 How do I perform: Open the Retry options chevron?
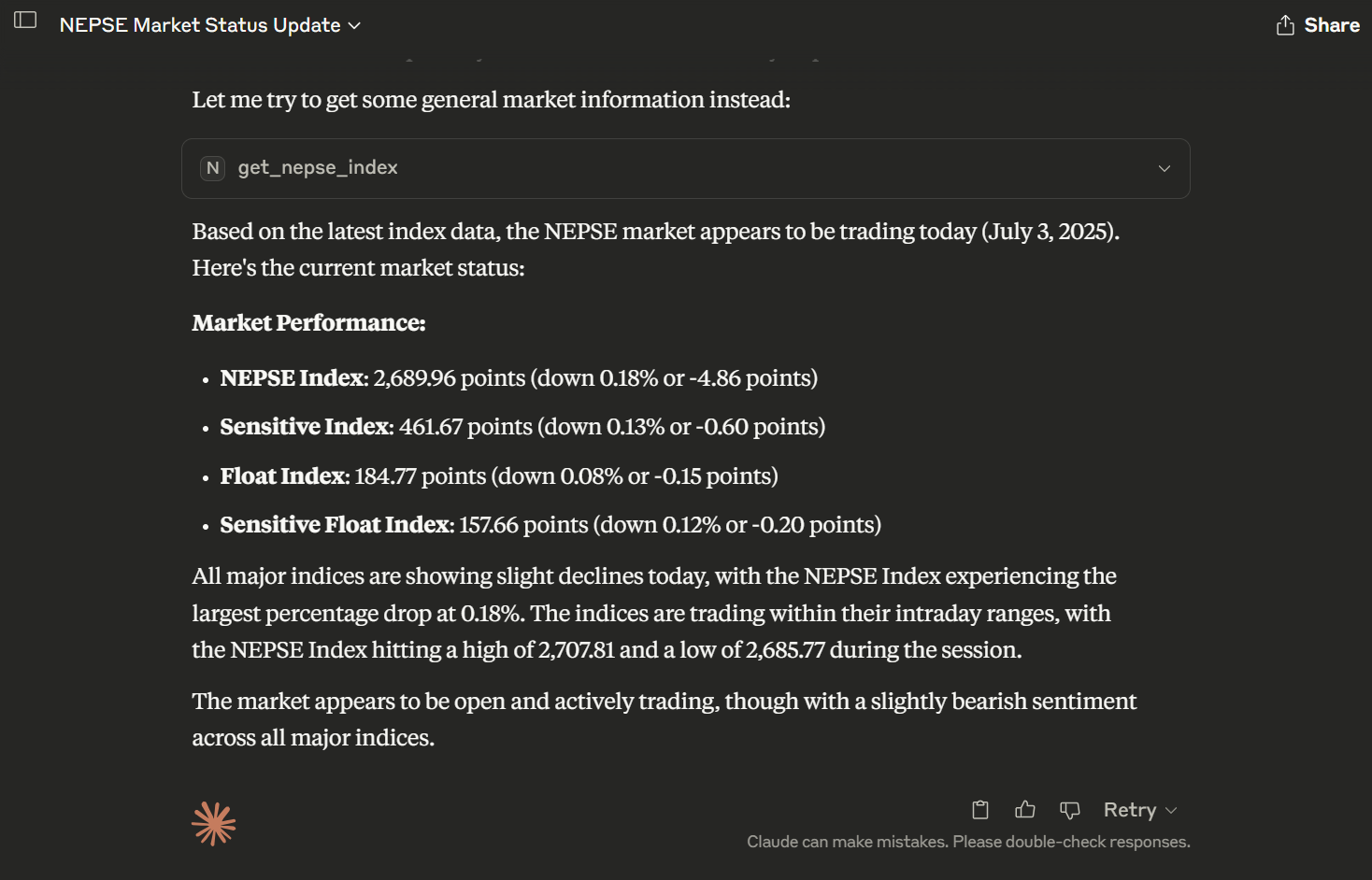[x=1171, y=810]
